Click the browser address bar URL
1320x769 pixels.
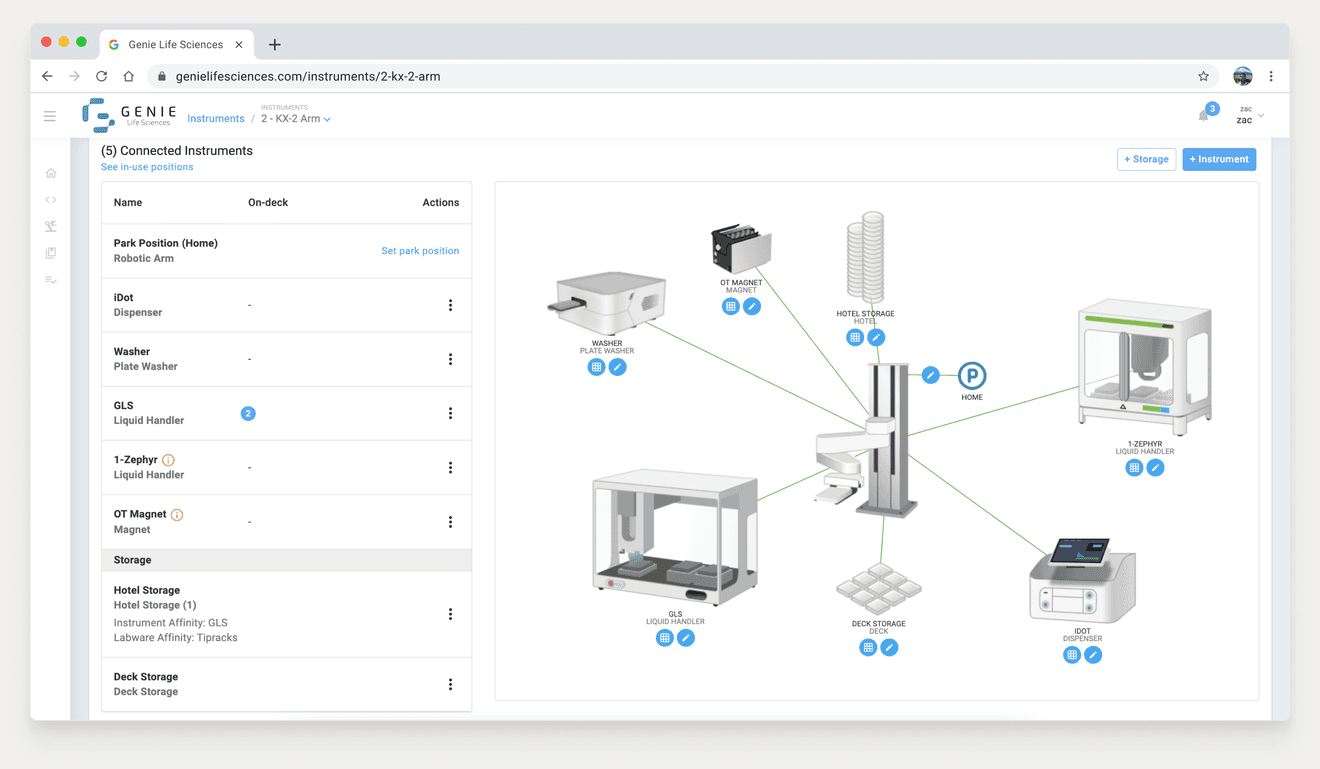(x=308, y=76)
